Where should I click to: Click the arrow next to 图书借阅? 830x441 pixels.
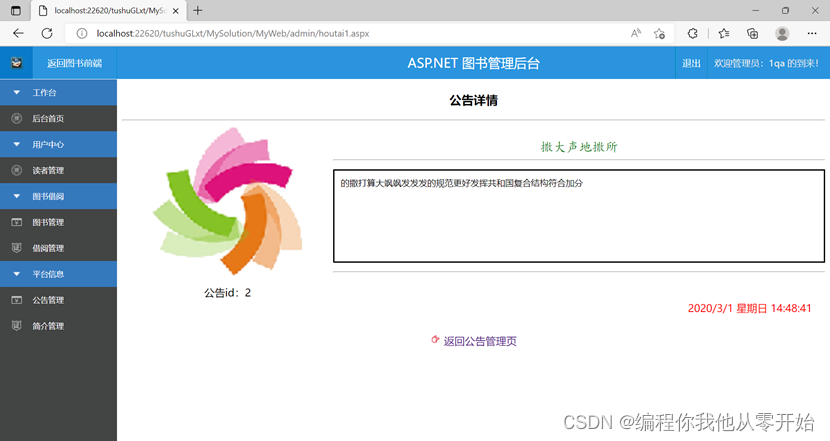17,196
